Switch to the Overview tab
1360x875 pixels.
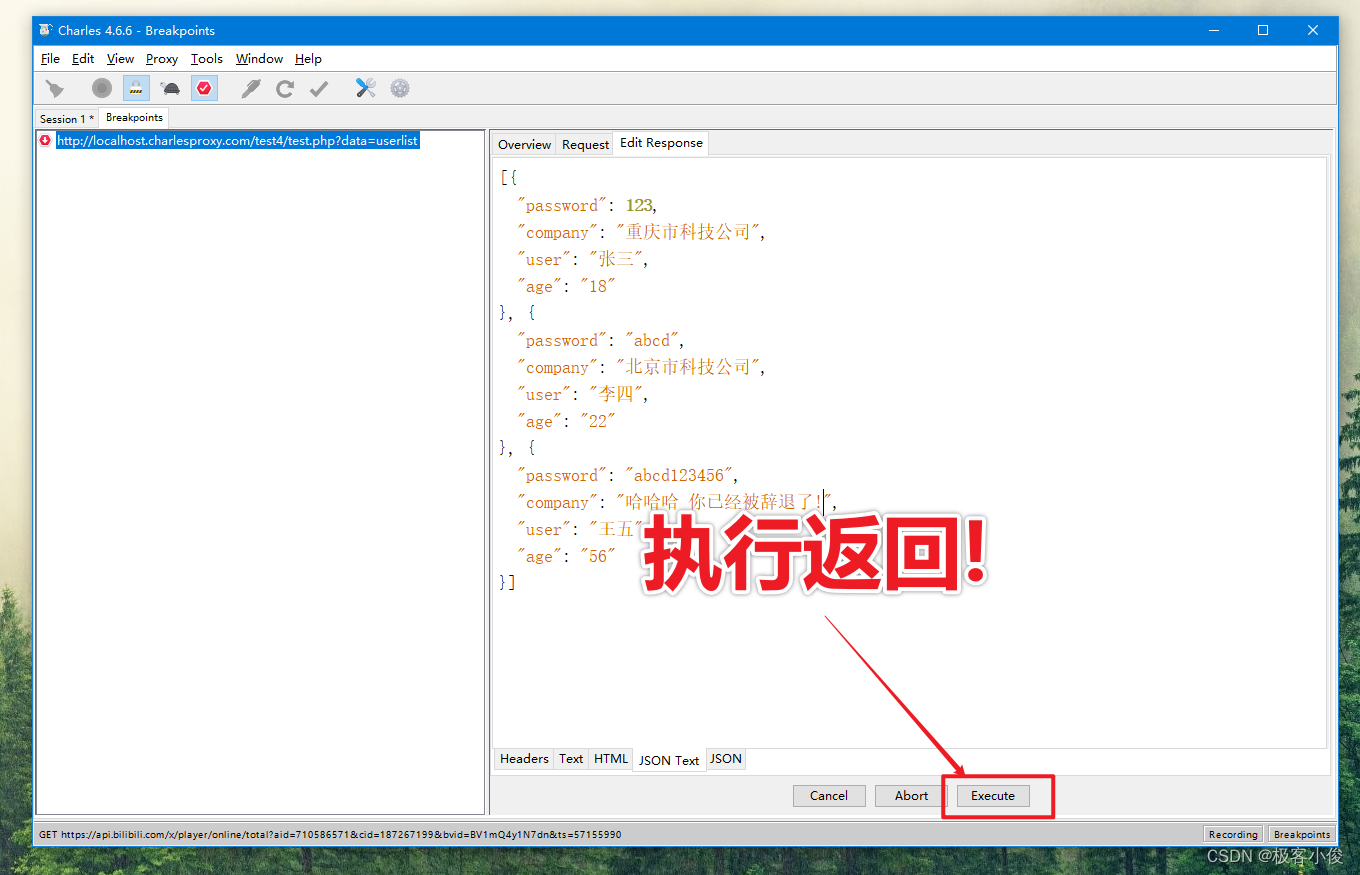524,144
